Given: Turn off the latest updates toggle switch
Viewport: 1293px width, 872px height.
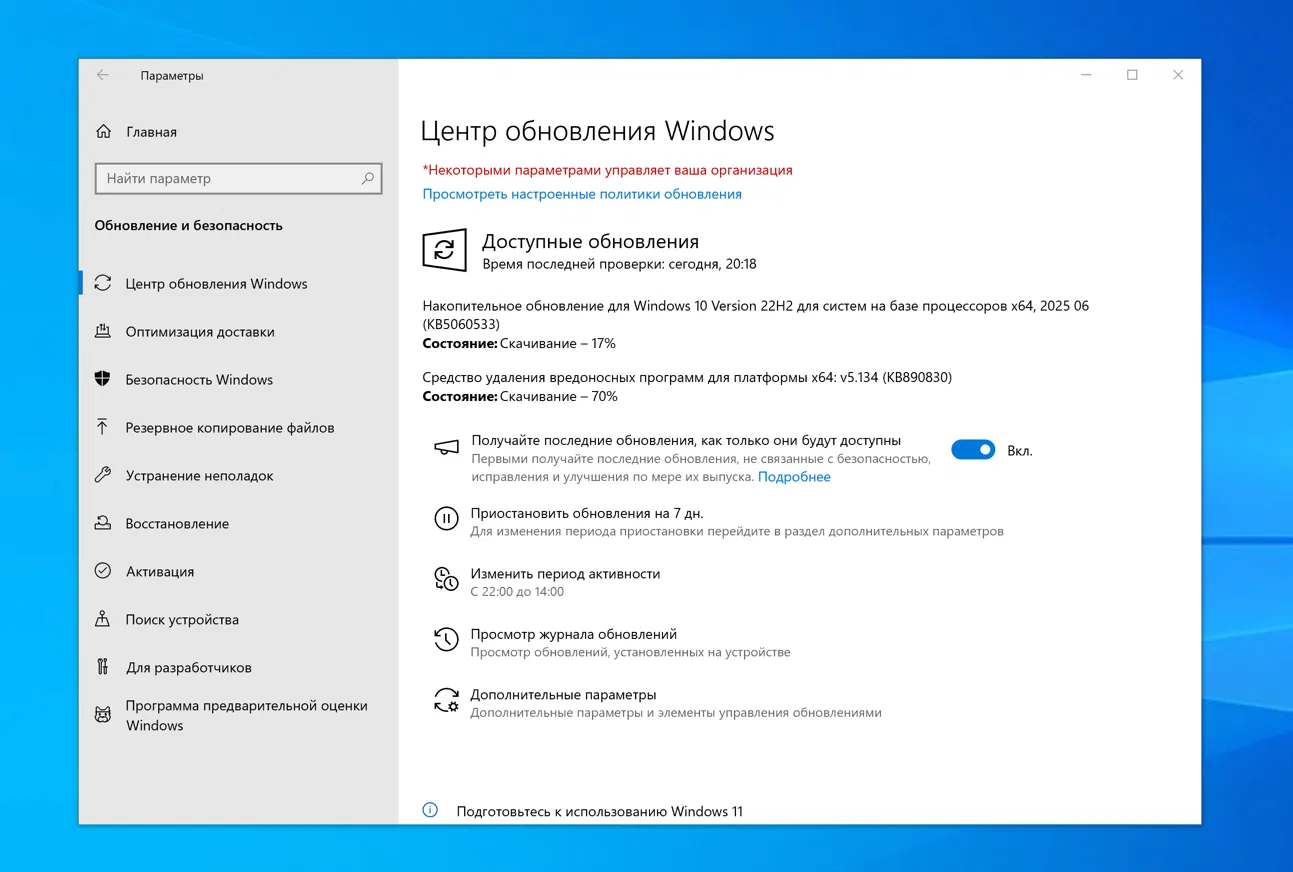Looking at the screenshot, I should point(973,450).
